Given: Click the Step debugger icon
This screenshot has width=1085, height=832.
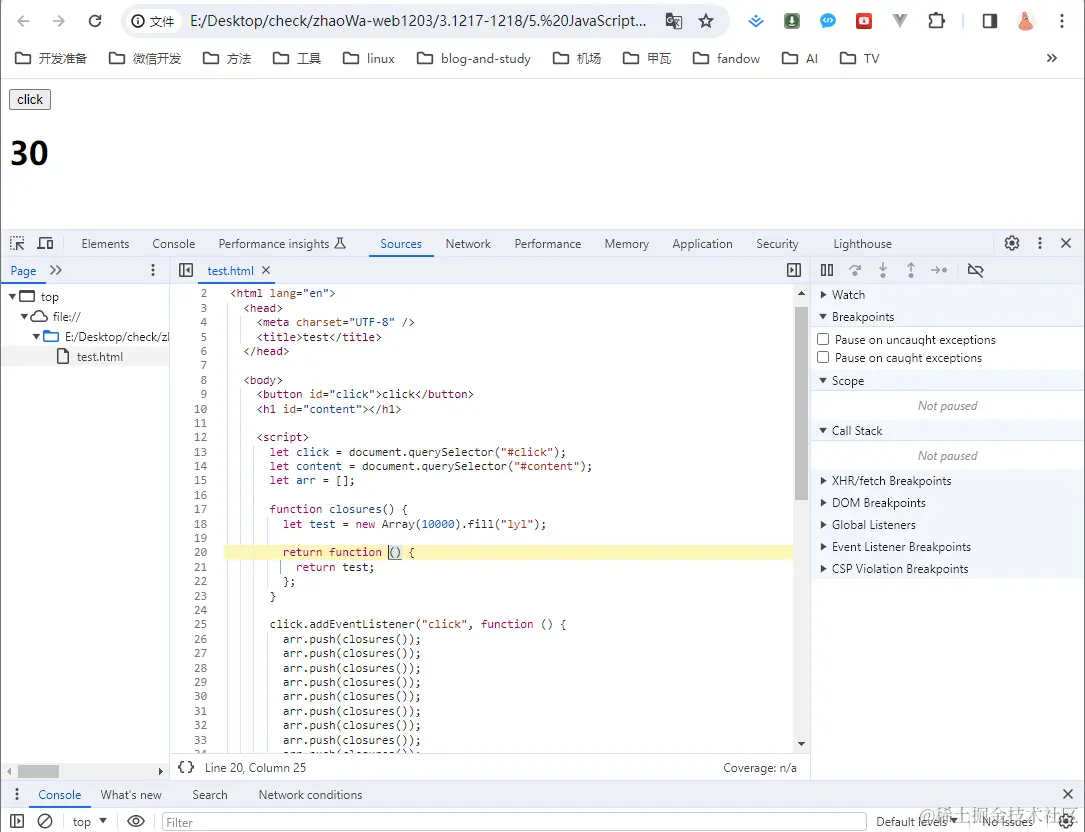Looking at the screenshot, I should click(x=939, y=270).
